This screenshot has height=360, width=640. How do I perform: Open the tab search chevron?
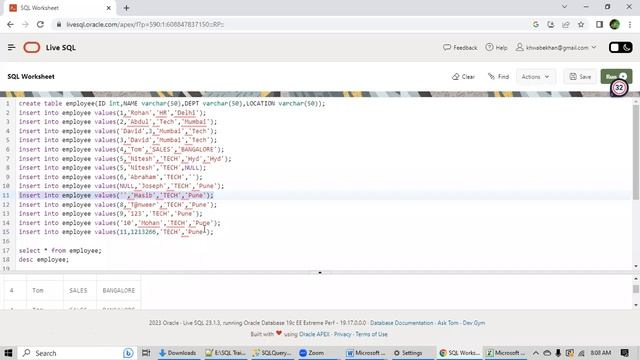coord(564,7)
